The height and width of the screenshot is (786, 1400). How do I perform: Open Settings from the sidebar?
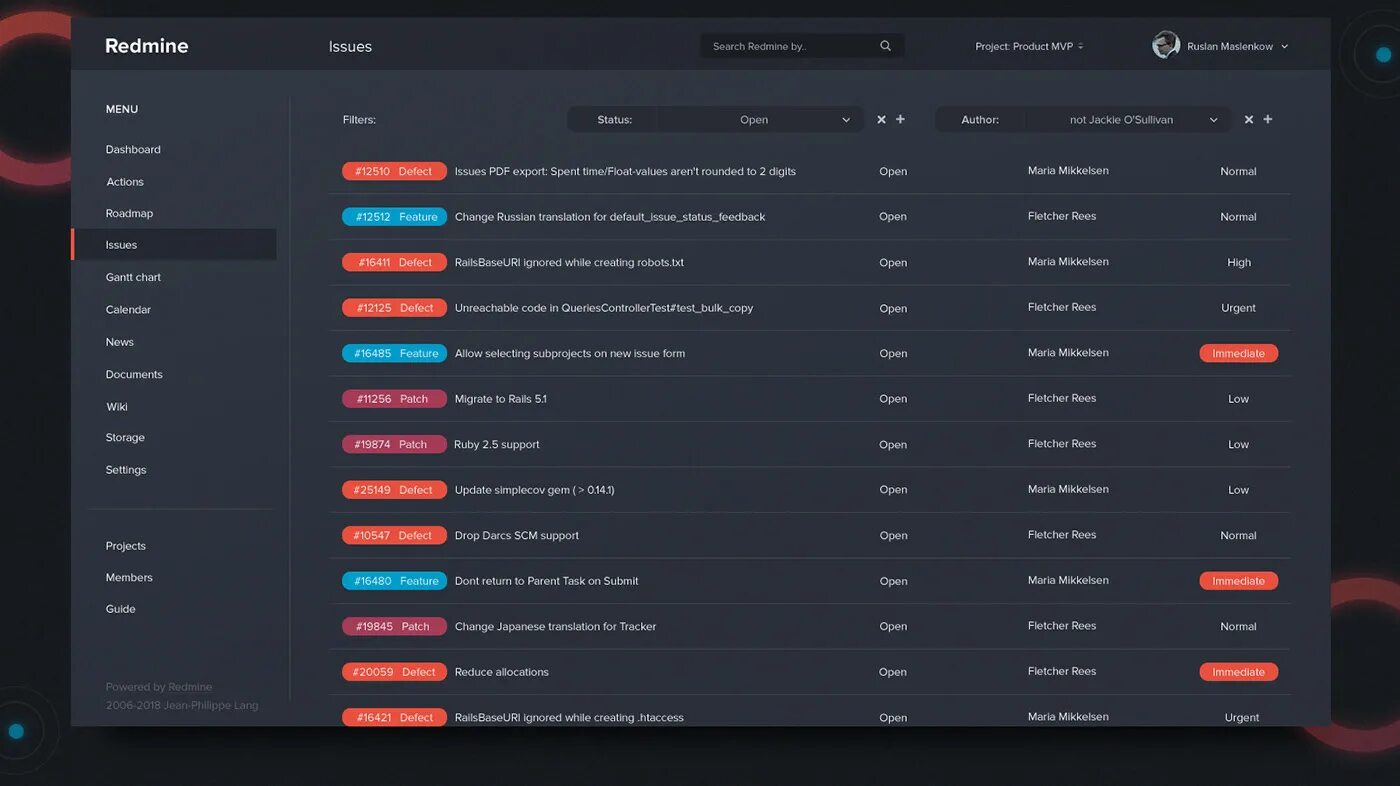click(126, 470)
